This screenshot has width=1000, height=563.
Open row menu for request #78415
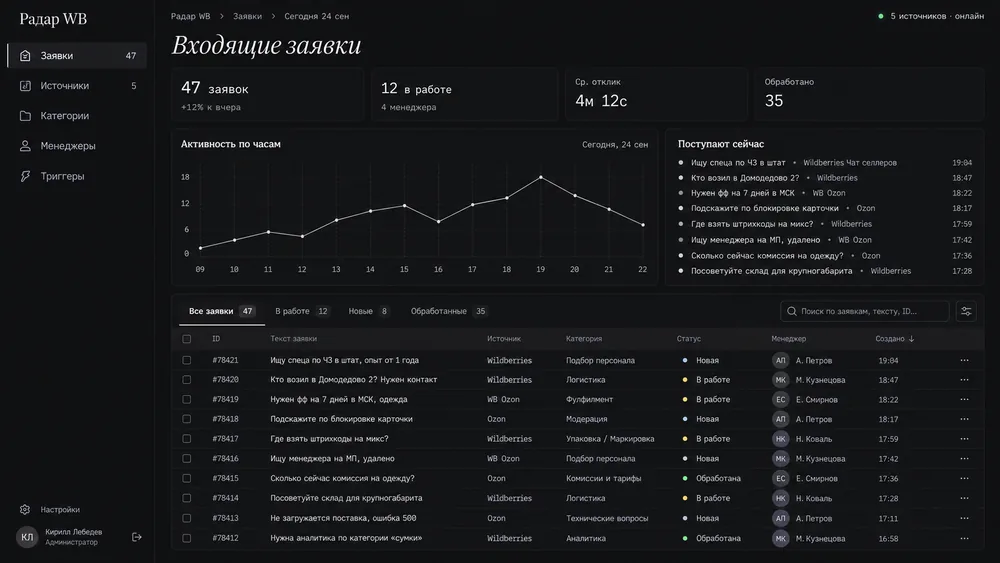click(964, 478)
